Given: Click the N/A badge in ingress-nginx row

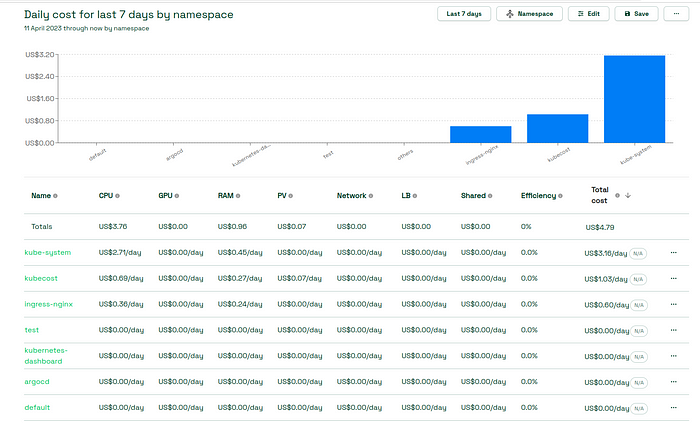Looking at the screenshot, I should click(x=639, y=306).
